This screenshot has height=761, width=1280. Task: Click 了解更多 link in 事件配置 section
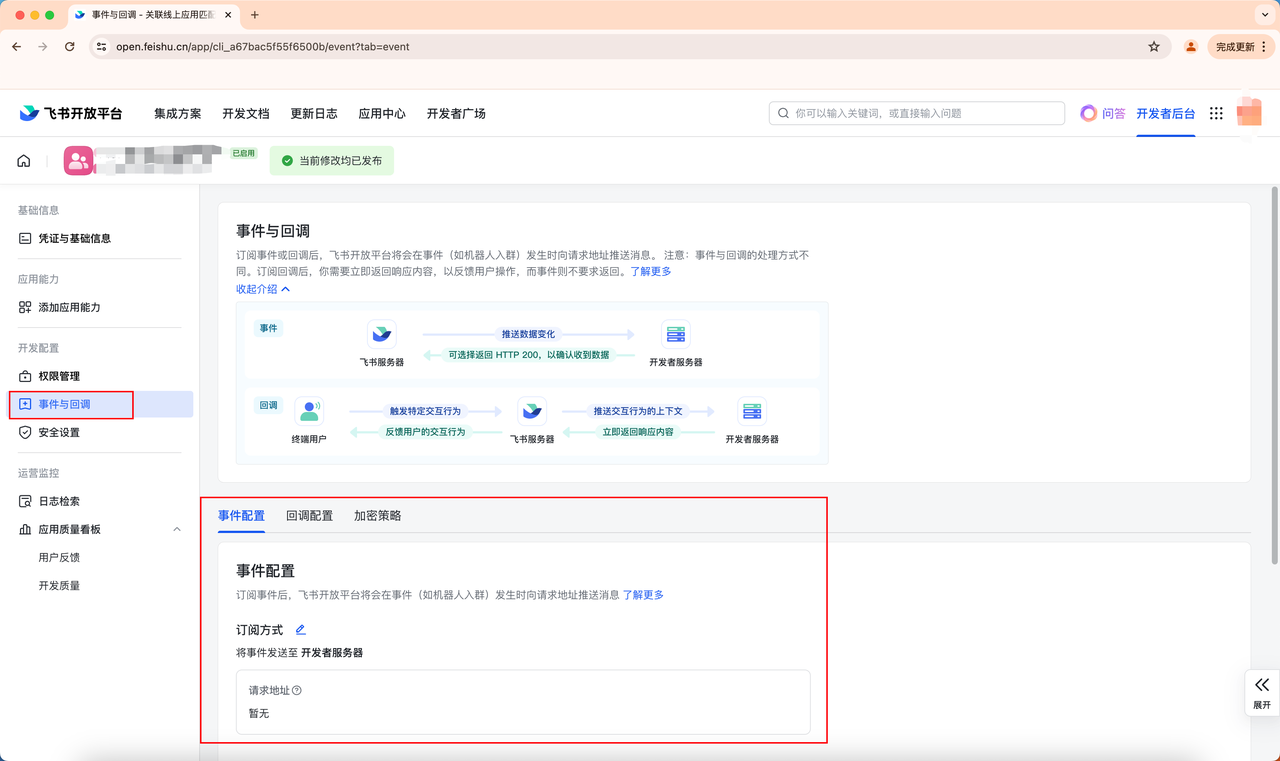pyautogui.click(x=643, y=595)
